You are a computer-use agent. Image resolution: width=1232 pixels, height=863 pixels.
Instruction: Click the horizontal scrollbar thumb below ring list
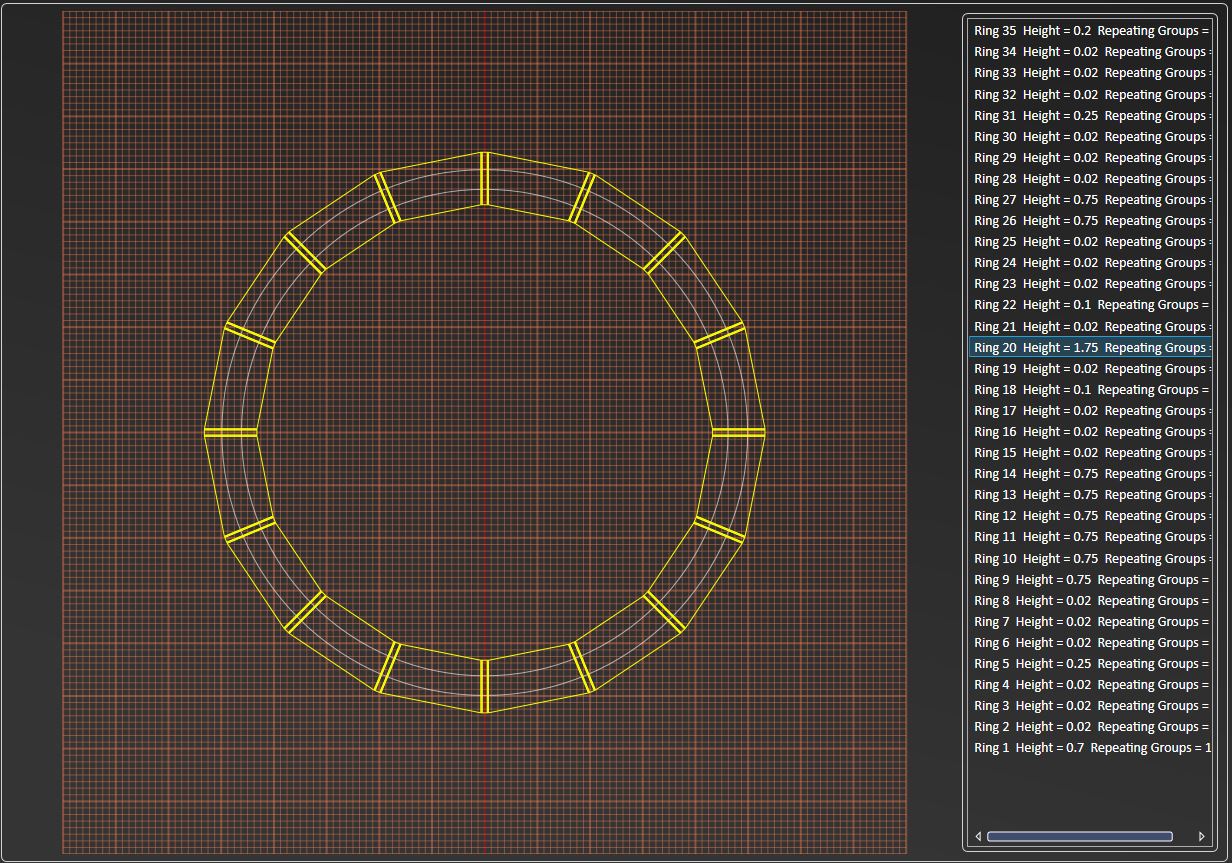(x=1079, y=836)
